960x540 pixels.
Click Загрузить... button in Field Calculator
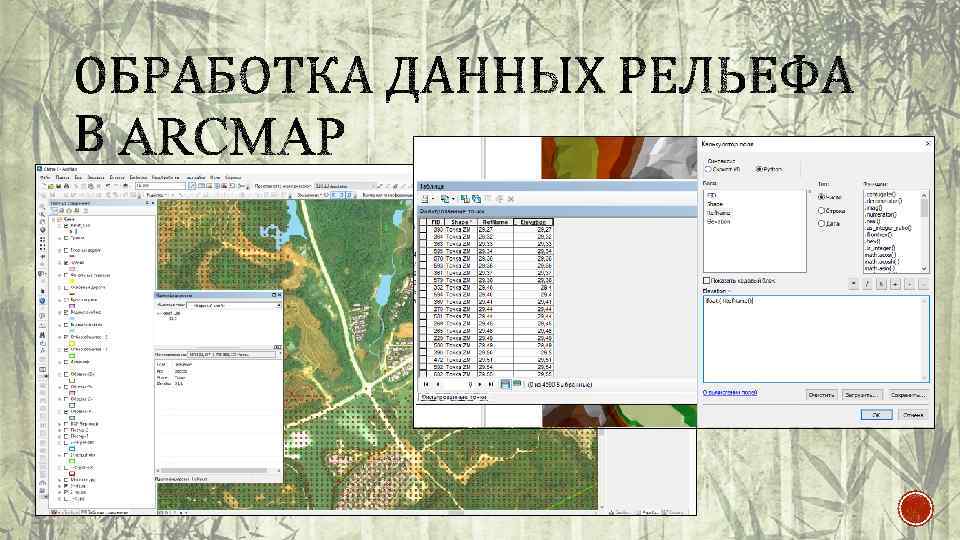pyautogui.click(x=861, y=395)
